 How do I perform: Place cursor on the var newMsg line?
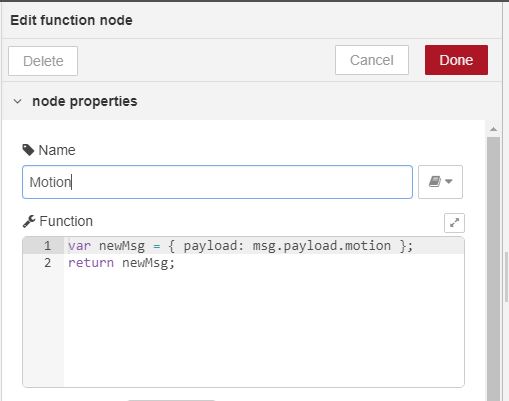[x=240, y=246]
